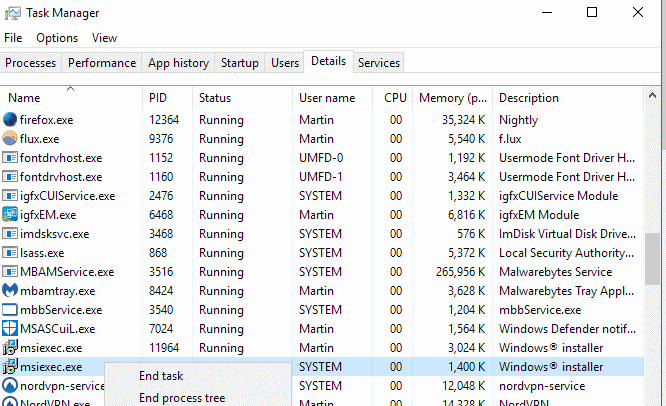Click the igfxEM Module description
Image resolution: width=666 pixels, height=406 pixels.
point(539,215)
